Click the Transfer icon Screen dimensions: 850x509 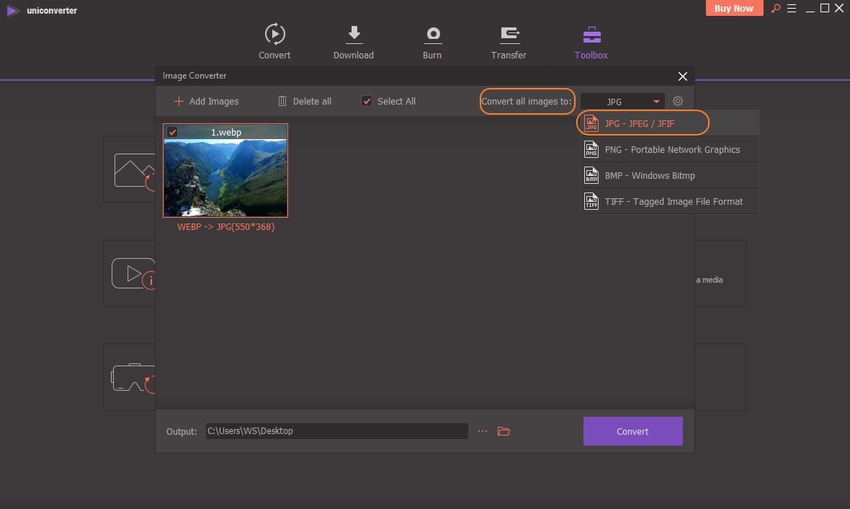coord(509,35)
